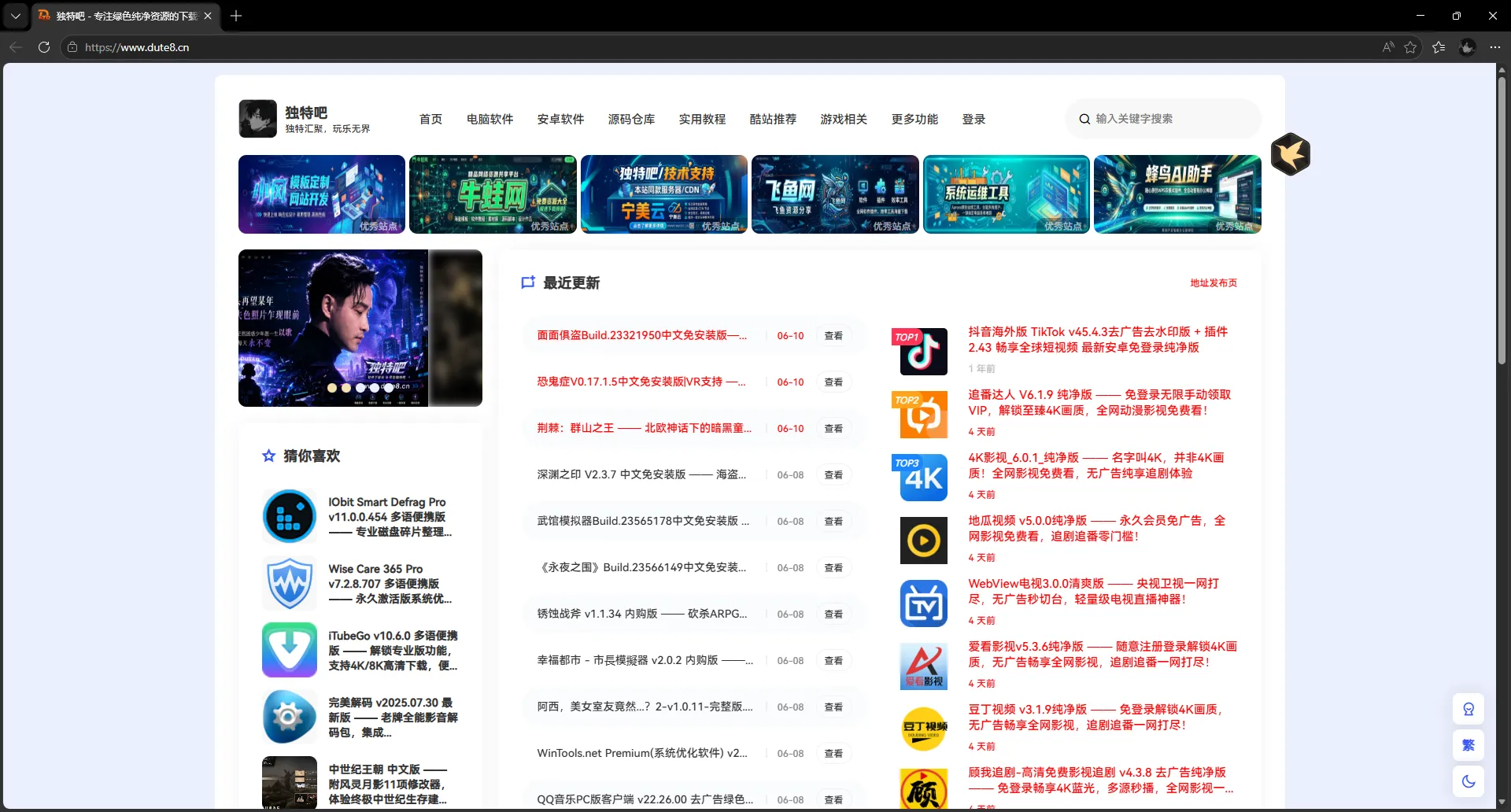This screenshot has height=812, width=1511.
Task: Click 查看 for QQ音乐PC版客户端
Action: [x=833, y=799]
